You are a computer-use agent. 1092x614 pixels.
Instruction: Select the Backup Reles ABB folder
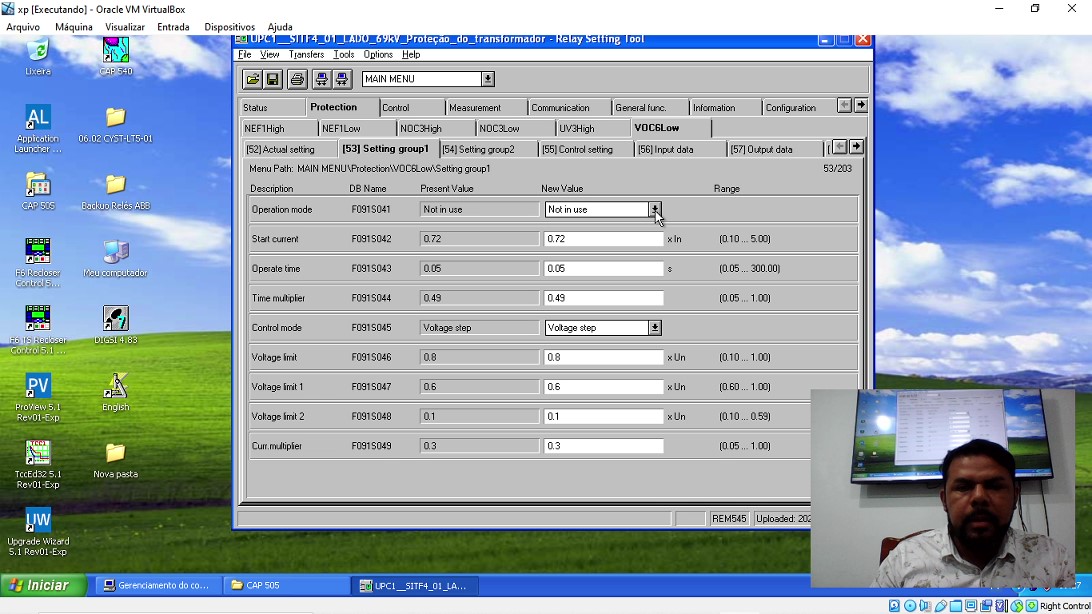[116, 186]
